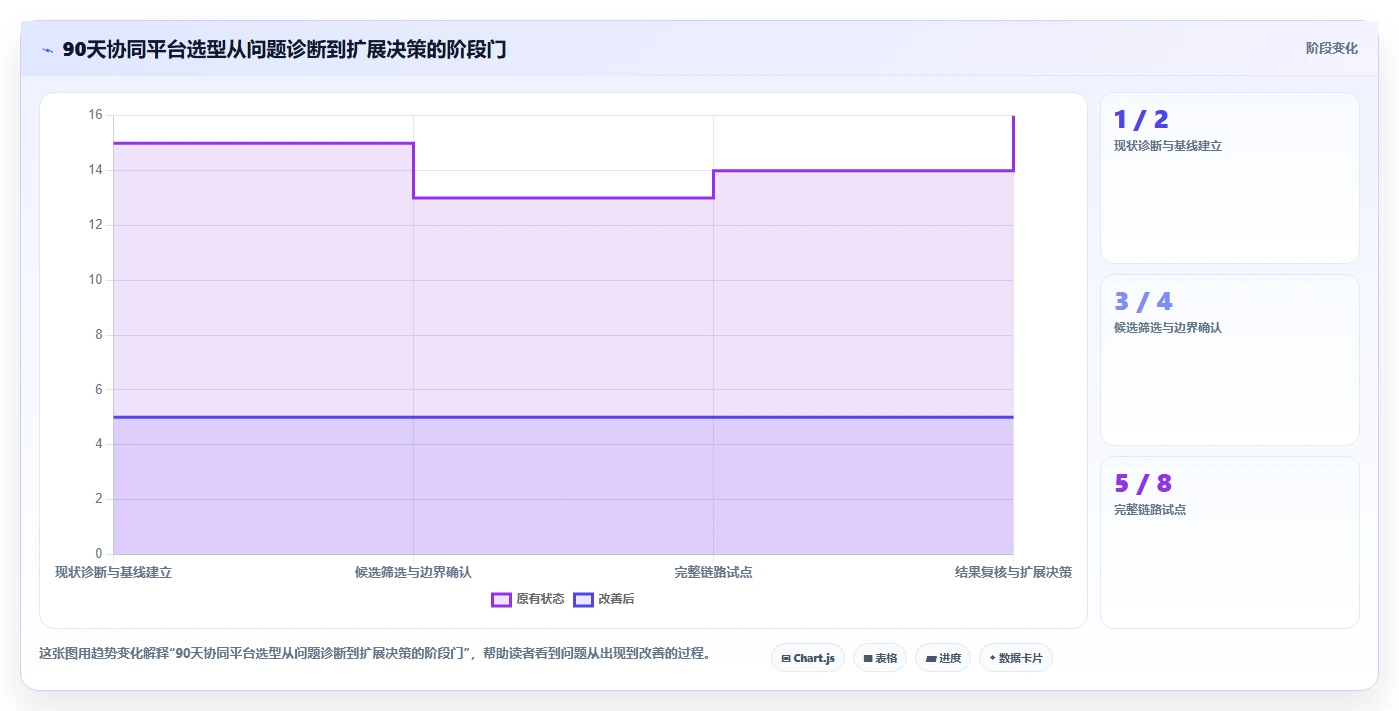This screenshot has height=711, width=1399.
Task: Open the 1 / 2 现状诊断与基线建立 card
Action: [x=1230, y=178]
